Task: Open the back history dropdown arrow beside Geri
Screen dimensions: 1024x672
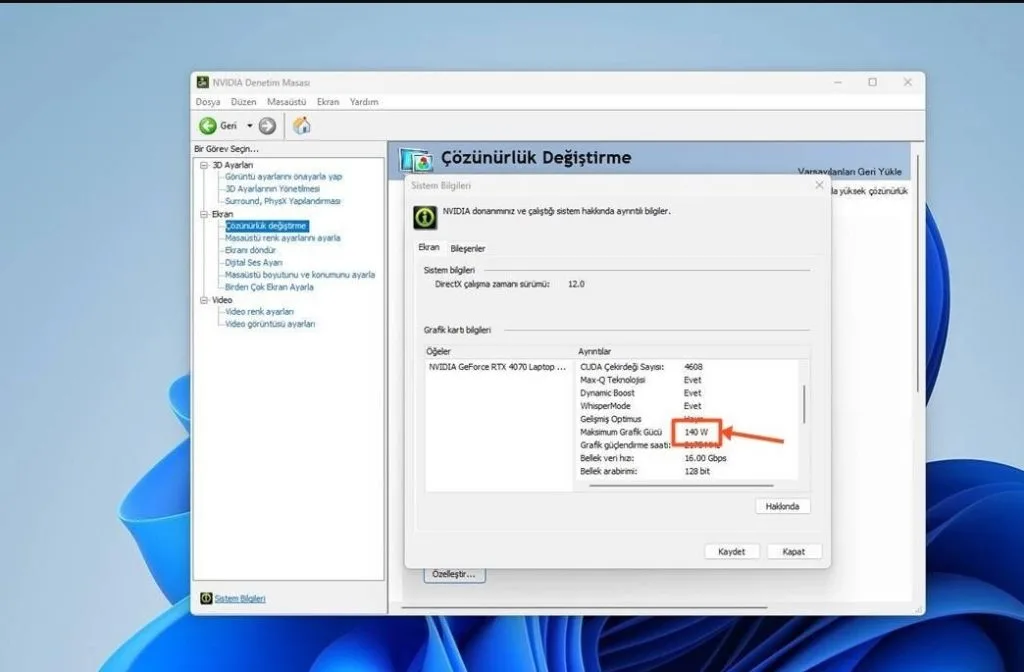Action: pos(249,126)
